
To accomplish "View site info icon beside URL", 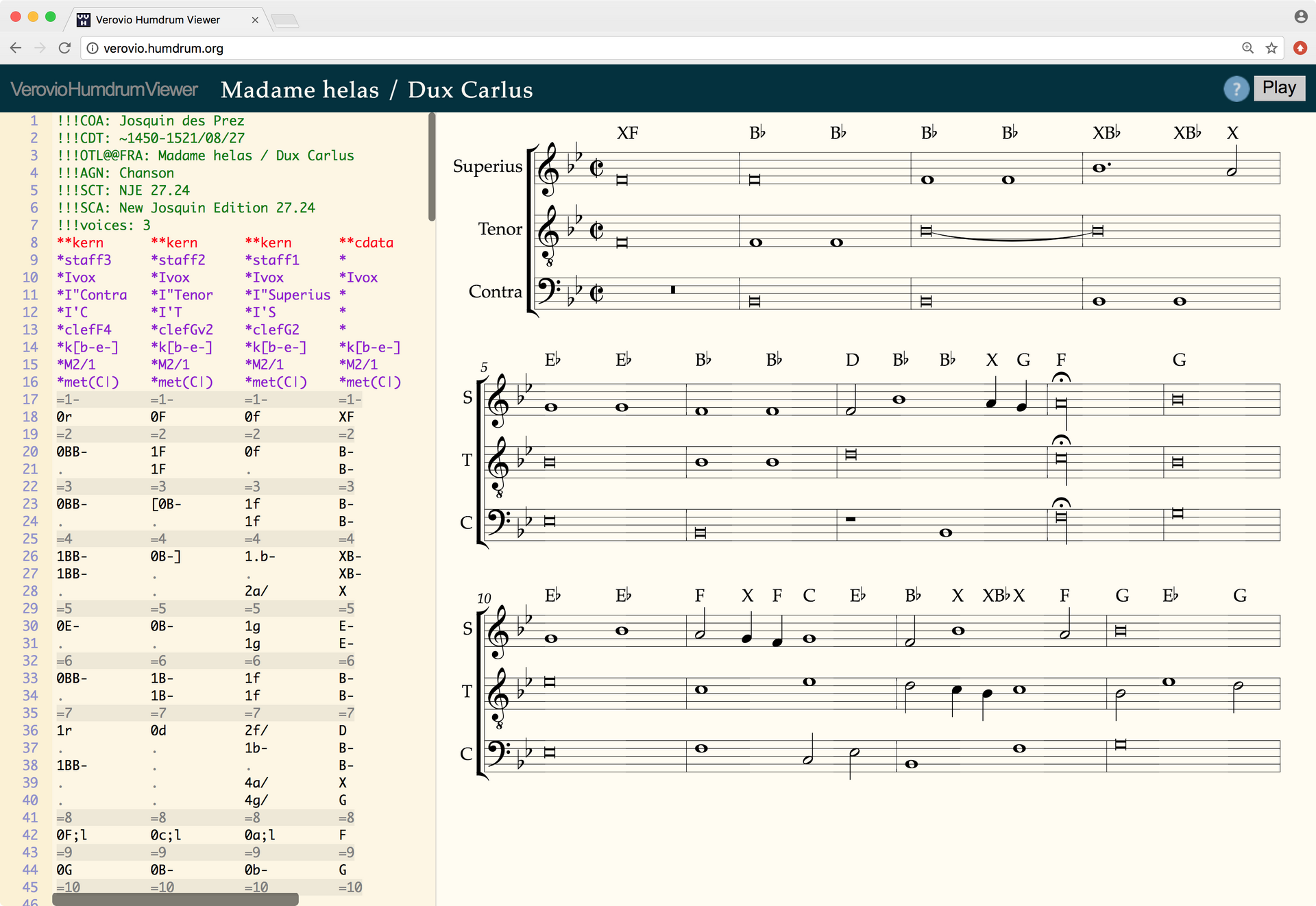I will (x=93, y=48).
